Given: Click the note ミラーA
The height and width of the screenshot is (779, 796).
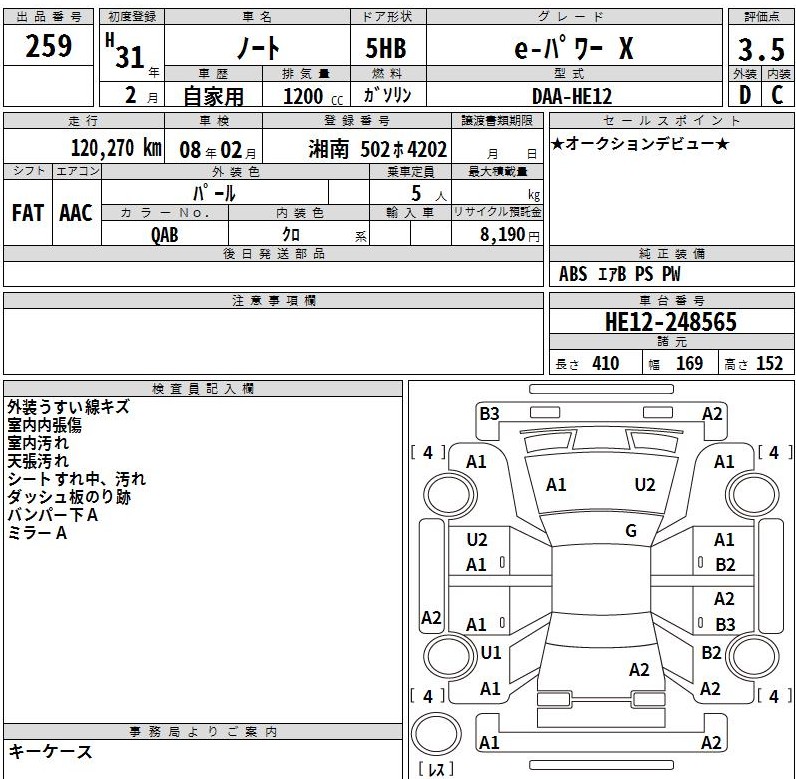Looking at the screenshot, I should 37,533.
